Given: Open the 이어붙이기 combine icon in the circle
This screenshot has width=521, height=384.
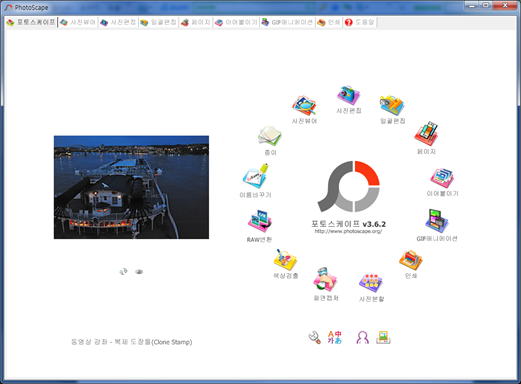Looking at the screenshot, I should [442, 178].
